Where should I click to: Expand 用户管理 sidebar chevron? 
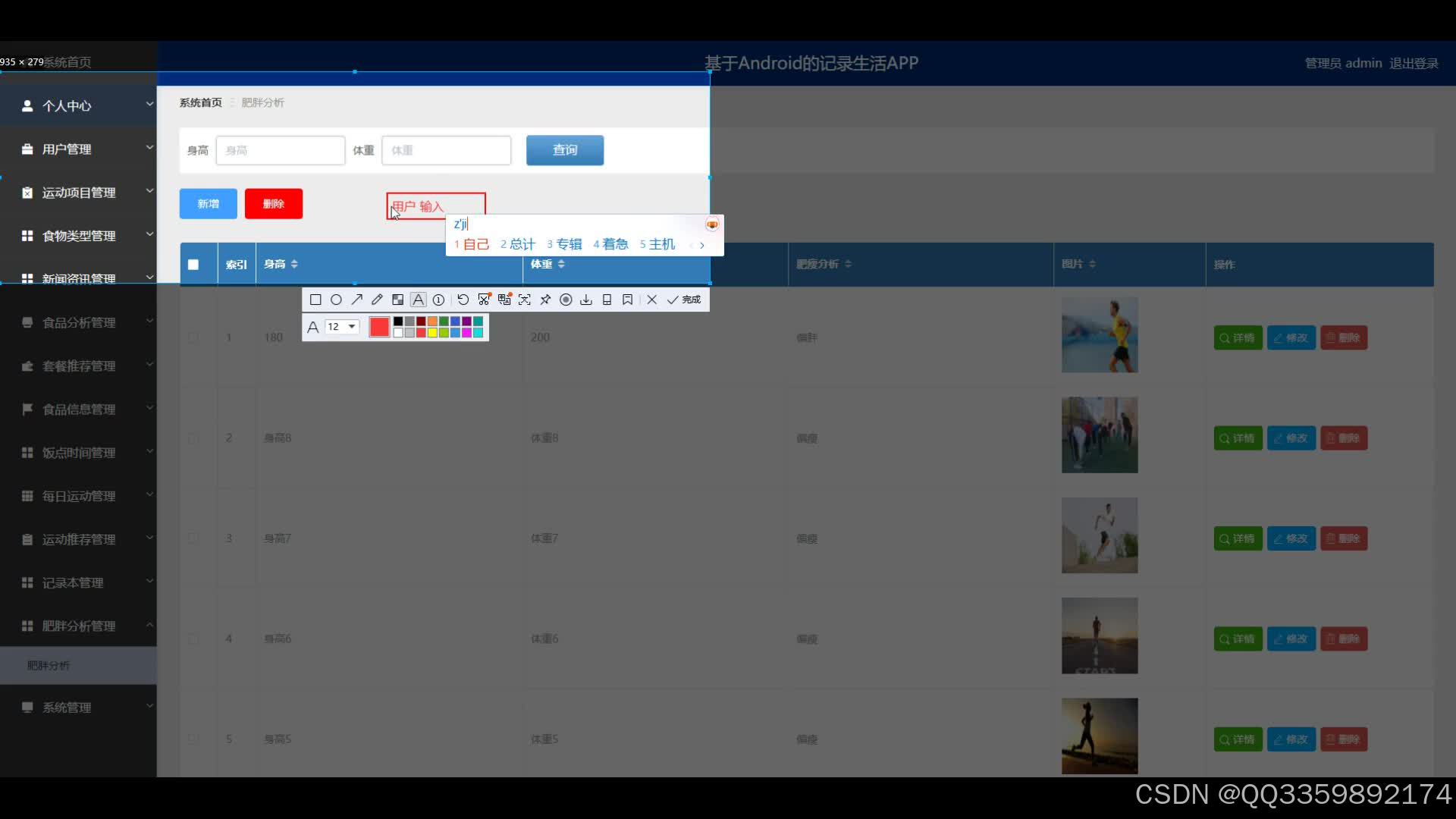pos(149,147)
